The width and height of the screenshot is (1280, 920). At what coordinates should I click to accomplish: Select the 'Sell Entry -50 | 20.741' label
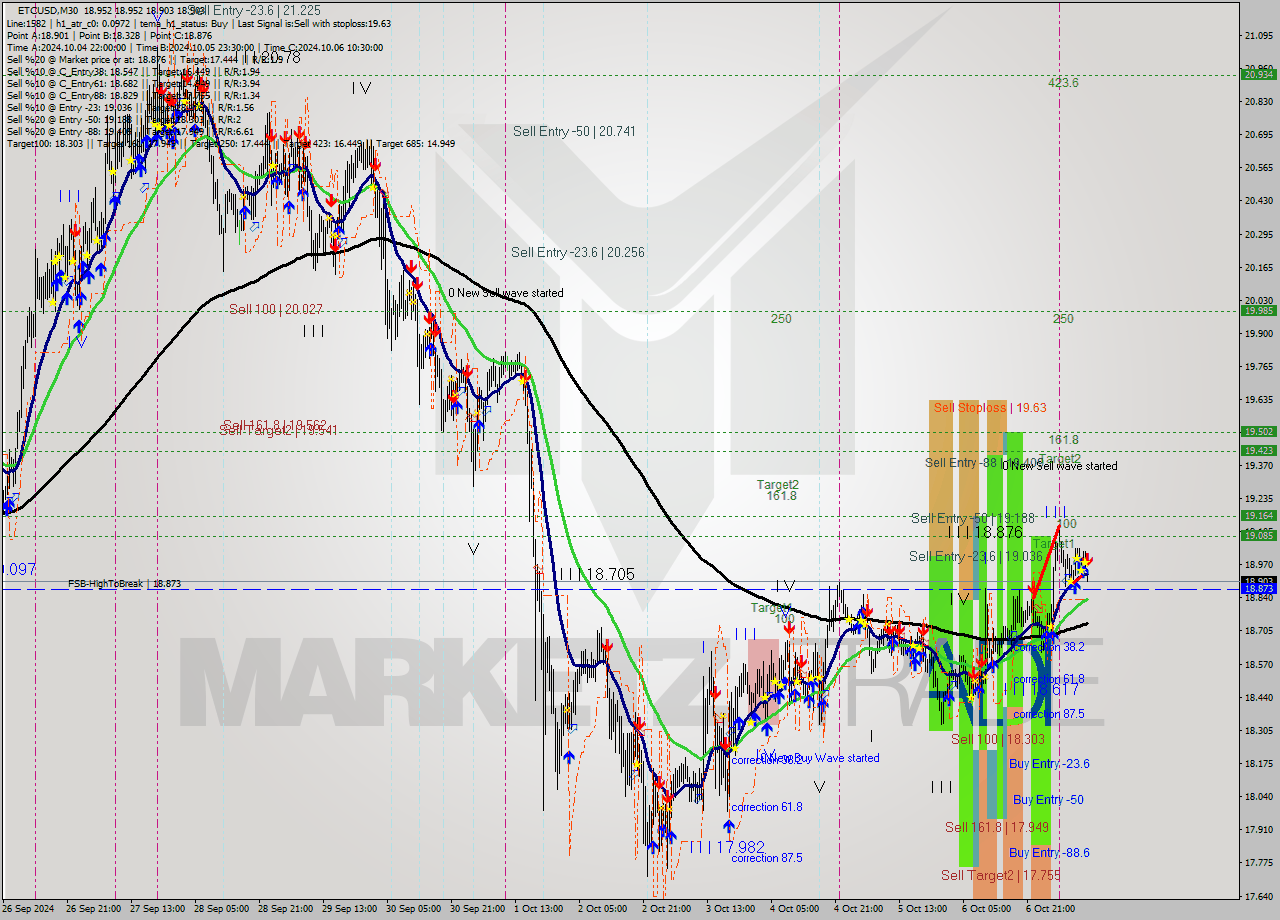pos(574,131)
